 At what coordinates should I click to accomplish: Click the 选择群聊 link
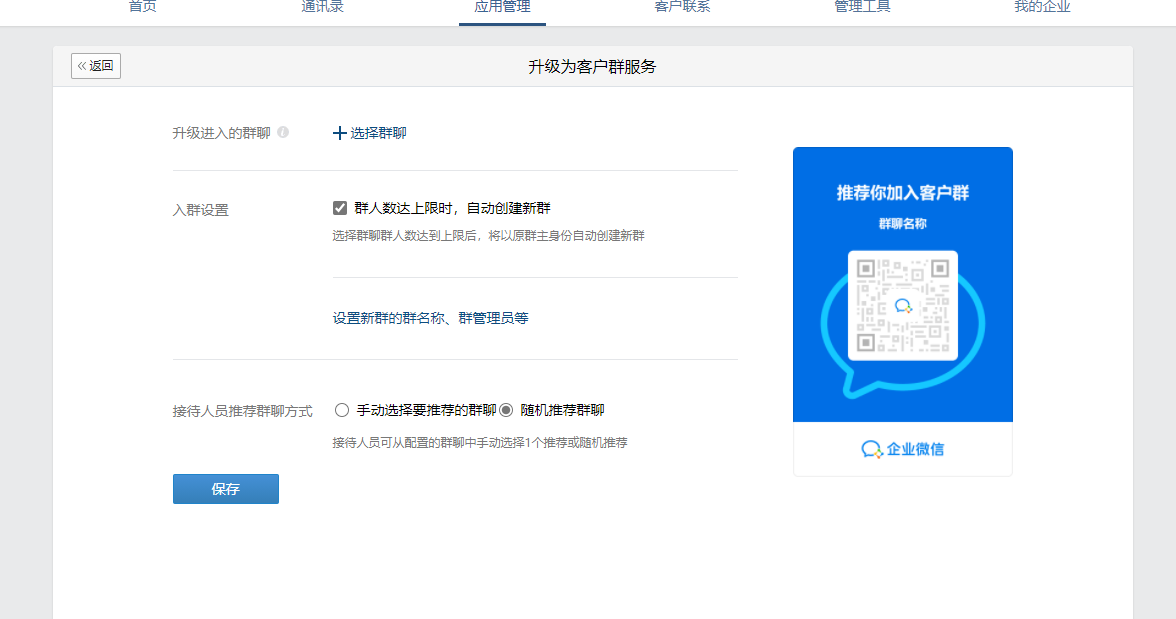pos(370,133)
